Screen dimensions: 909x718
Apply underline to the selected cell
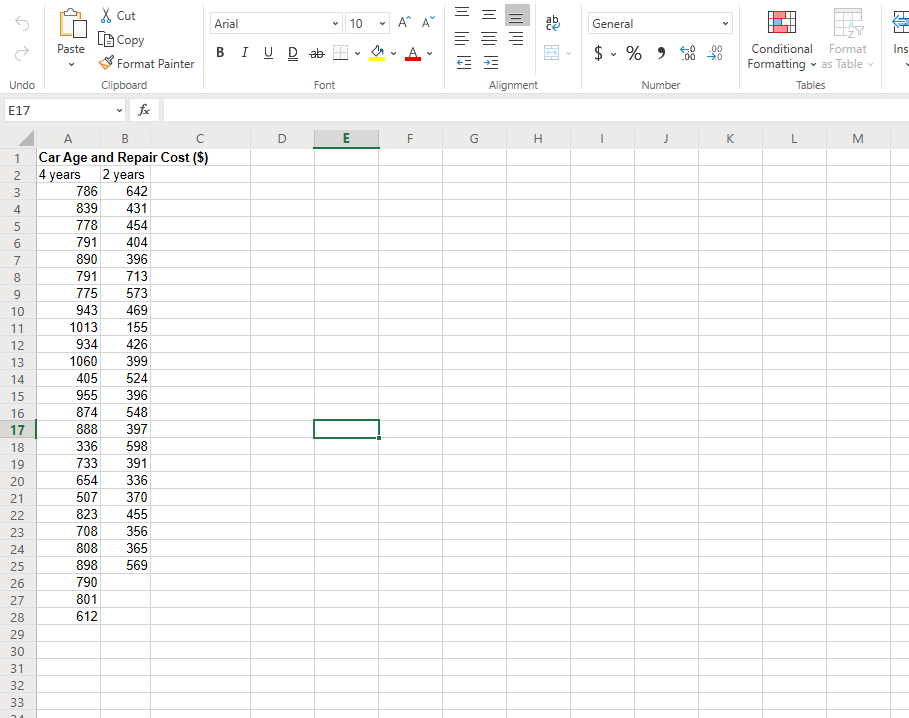[268, 53]
